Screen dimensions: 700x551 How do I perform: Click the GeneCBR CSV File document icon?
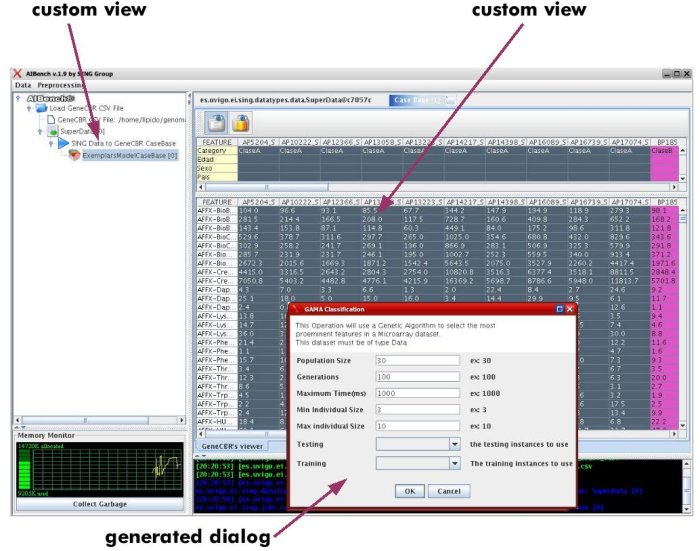coord(51,120)
